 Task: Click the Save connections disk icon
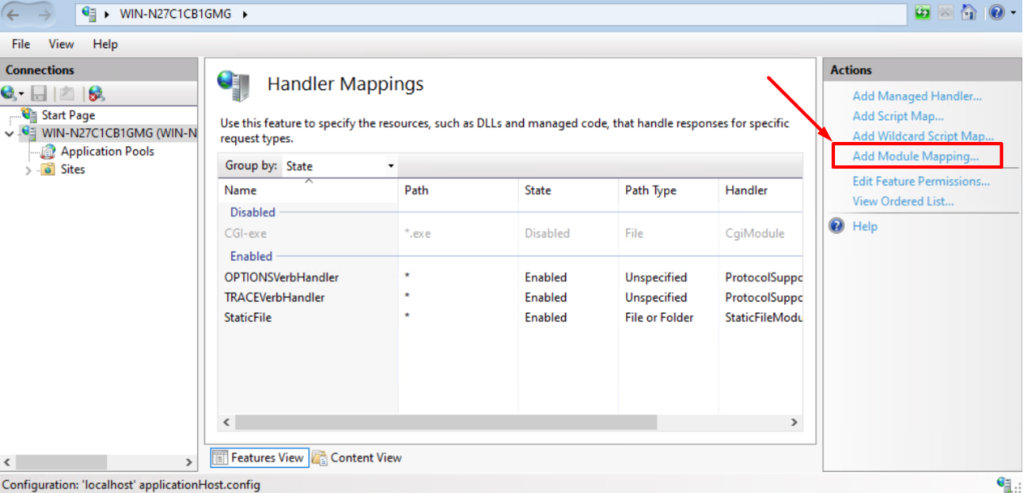point(39,93)
